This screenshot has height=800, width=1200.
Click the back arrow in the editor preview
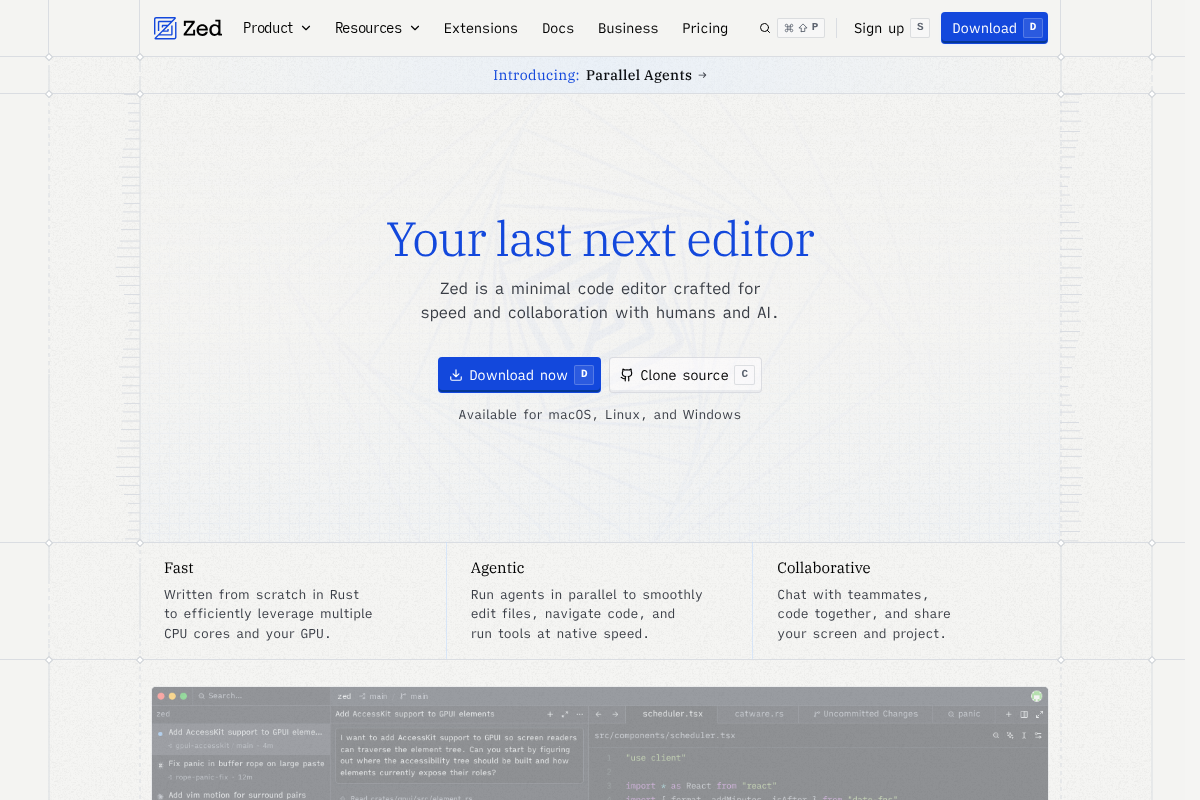(598, 714)
